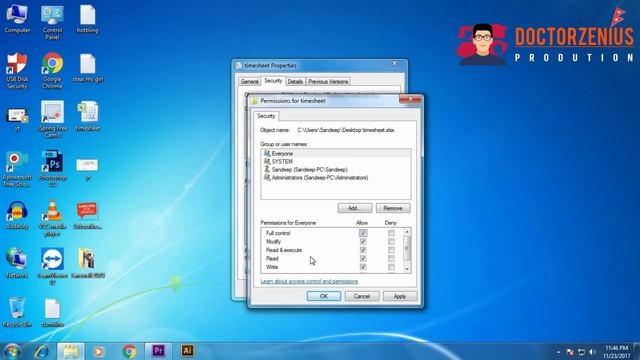Select the hotbling file on desktop
The width and height of the screenshot is (640, 360).
click(87, 19)
